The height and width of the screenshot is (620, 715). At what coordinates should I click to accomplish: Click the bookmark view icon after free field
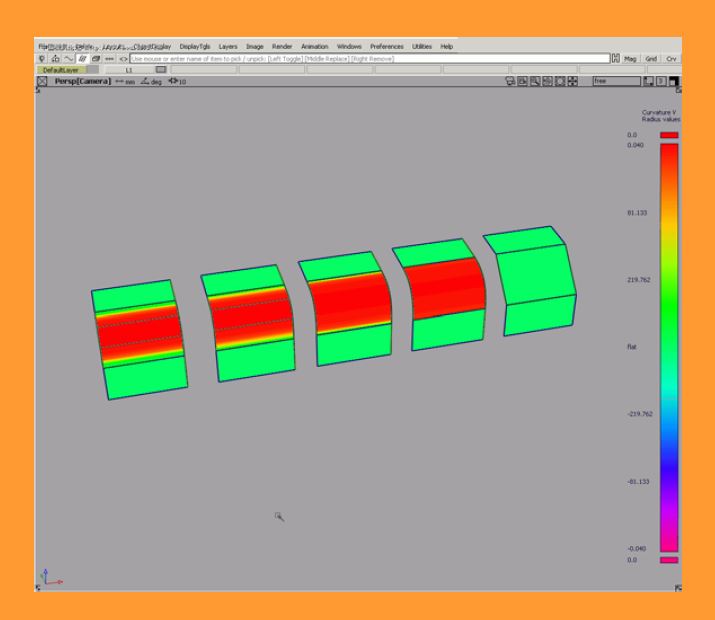click(648, 81)
